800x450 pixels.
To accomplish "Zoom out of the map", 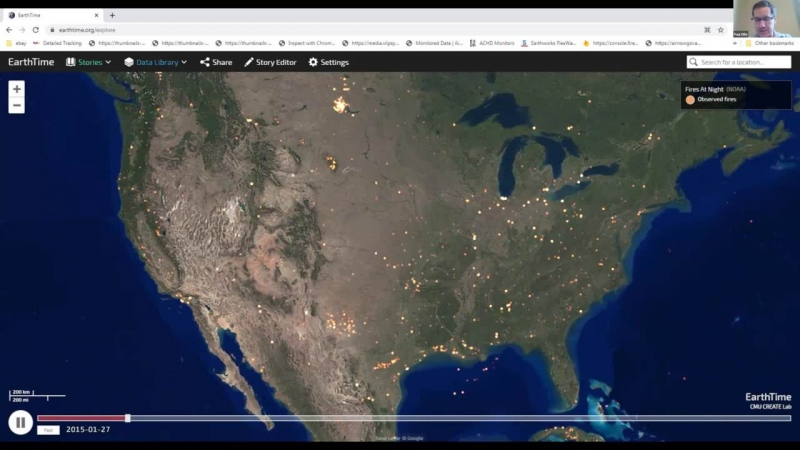I will [x=17, y=106].
